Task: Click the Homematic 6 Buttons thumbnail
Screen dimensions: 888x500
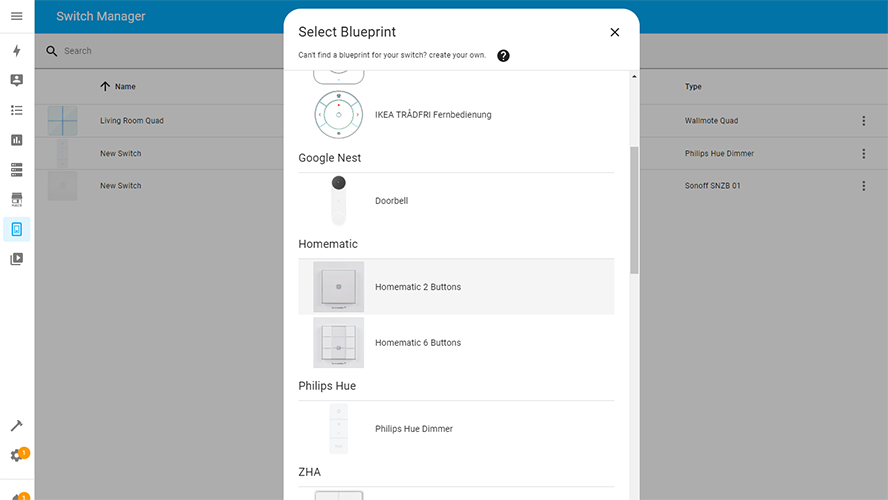Action: pyautogui.click(x=339, y=343)
